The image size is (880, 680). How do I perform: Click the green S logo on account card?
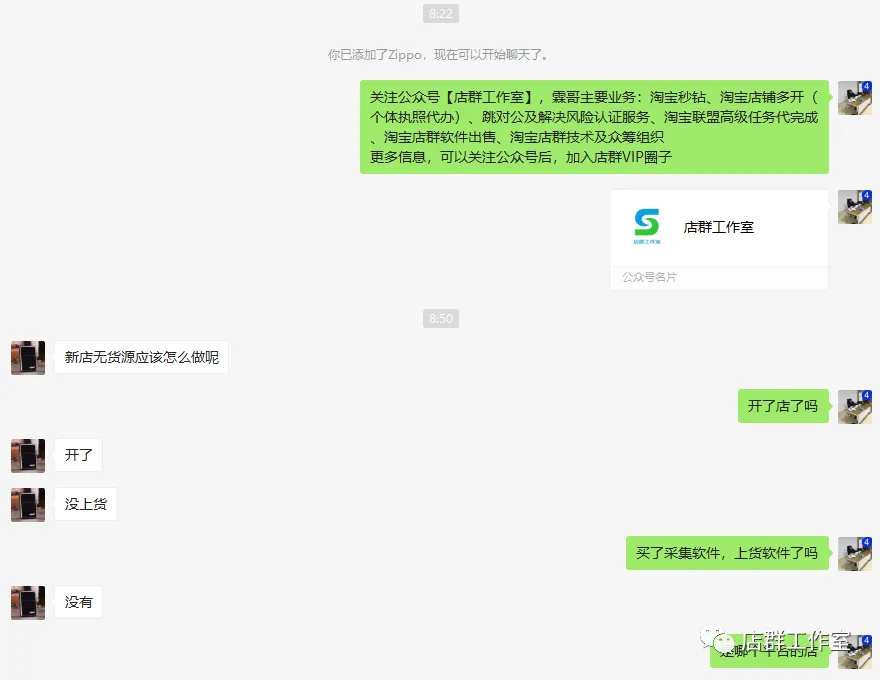pyautogui.click(x=647, y=226)
